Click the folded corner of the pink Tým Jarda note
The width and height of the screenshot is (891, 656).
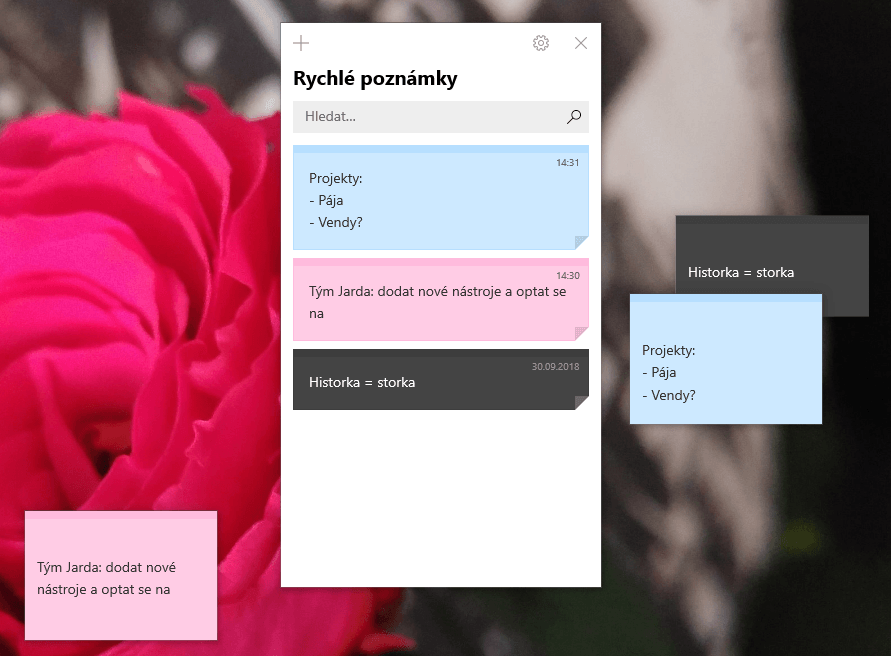pos(581,330)
